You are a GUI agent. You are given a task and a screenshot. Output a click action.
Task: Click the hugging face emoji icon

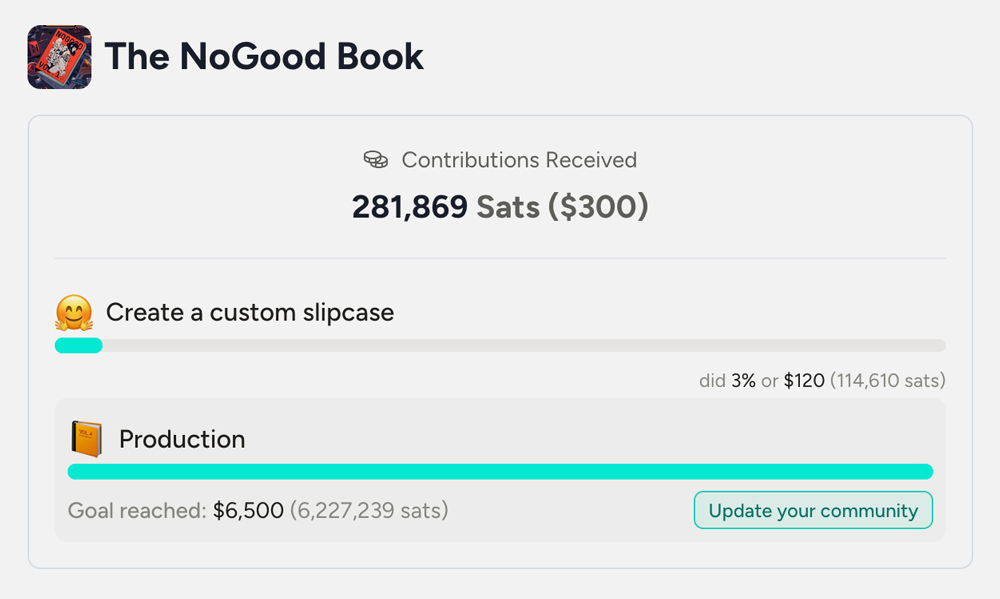click(74, 313)
